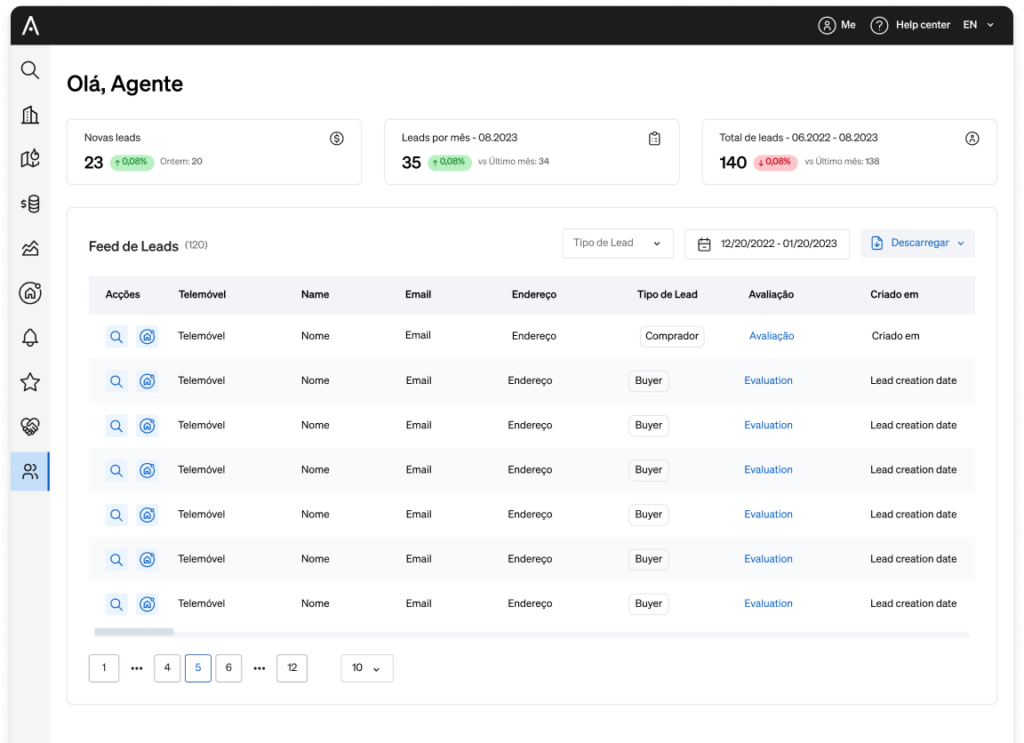Click the green 0,08% badge on Novas leads
The width and height of the screenshot is (1024, 743).
pyautogui.click(x=132, y=162)
